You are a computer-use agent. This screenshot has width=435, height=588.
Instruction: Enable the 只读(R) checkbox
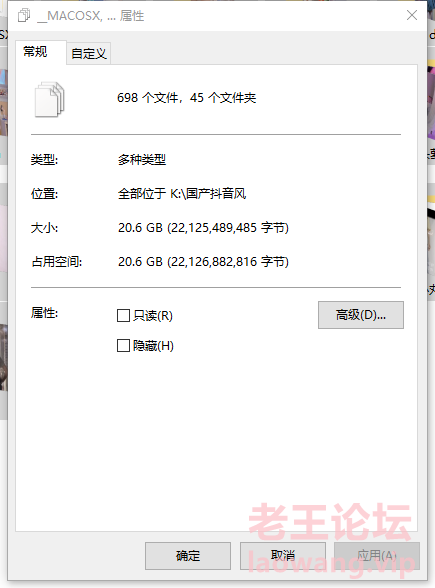coord(123,316)
